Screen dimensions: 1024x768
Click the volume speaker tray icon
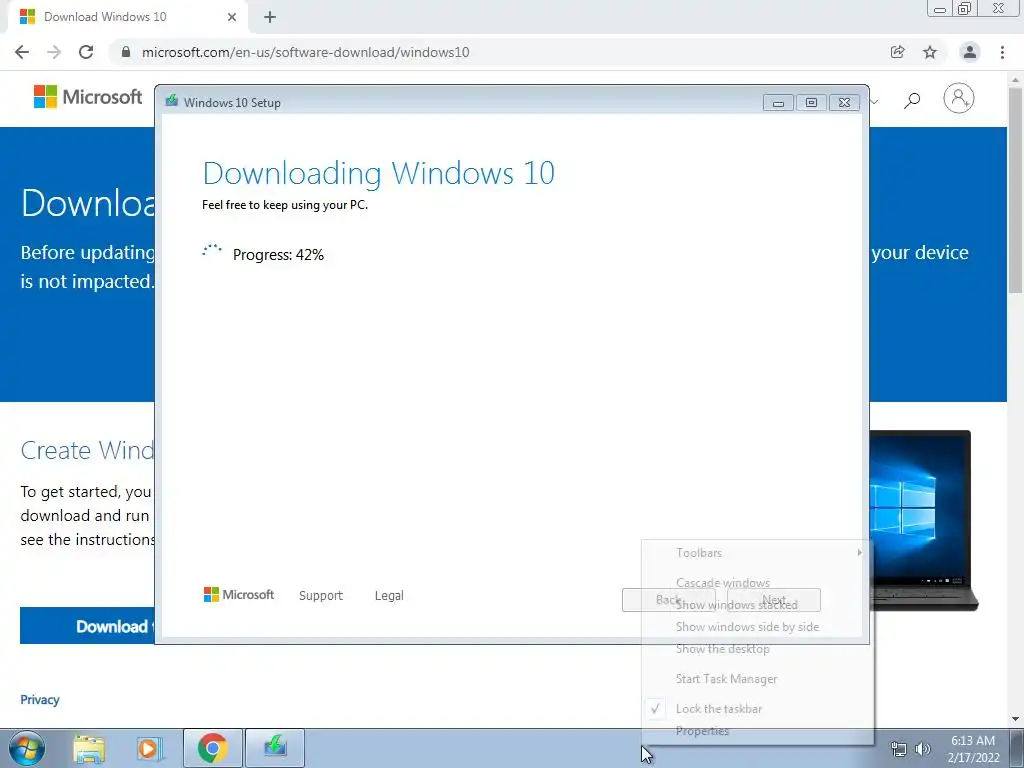(922, 749)
